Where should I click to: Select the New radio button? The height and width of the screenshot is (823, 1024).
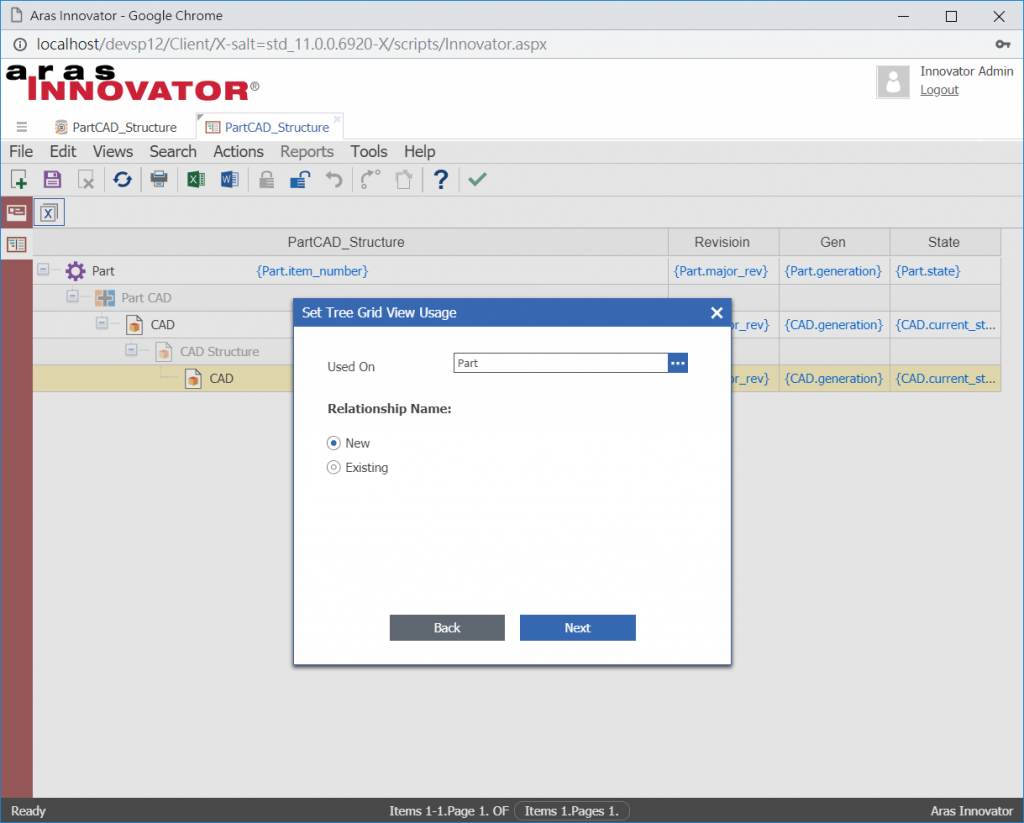point(334,443)
